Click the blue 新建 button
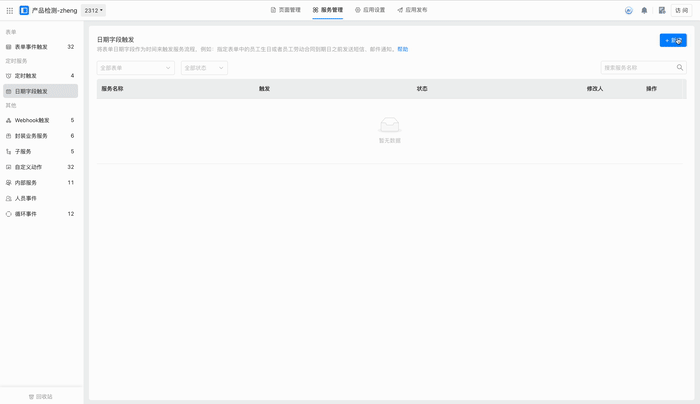700x404 pixels. point(673,40)
